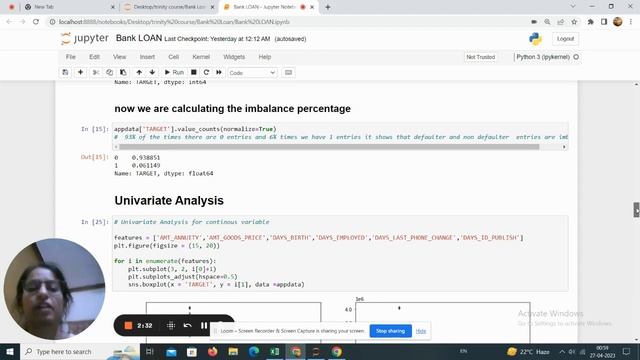Viewport: 640px width, 360px height.
Task: Click the Loom grid drag handle icon
Action: click(171, 325)
